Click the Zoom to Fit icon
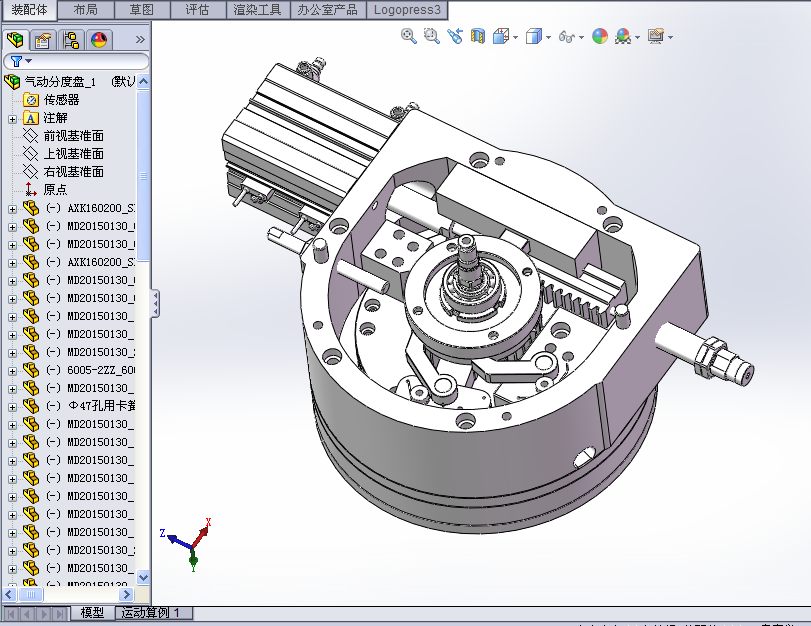This screenshot has width=811, height=626. pos(408,36)
